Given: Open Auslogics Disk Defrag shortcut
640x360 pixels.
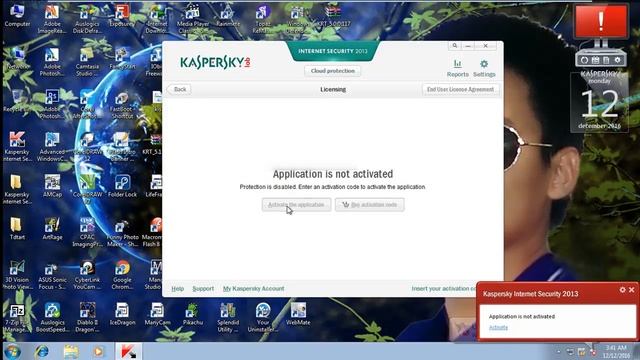Looking at the screenshot, I should point(87,20).
